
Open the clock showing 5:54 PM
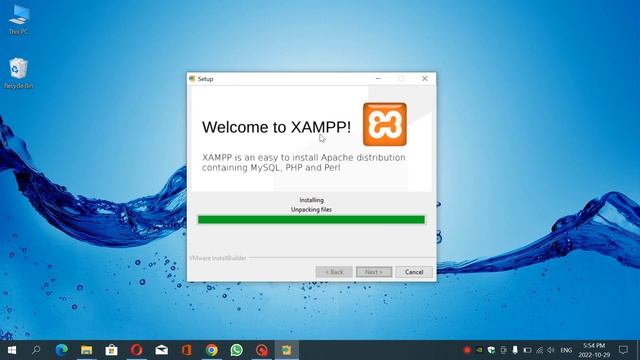click(x=594, y=350)
